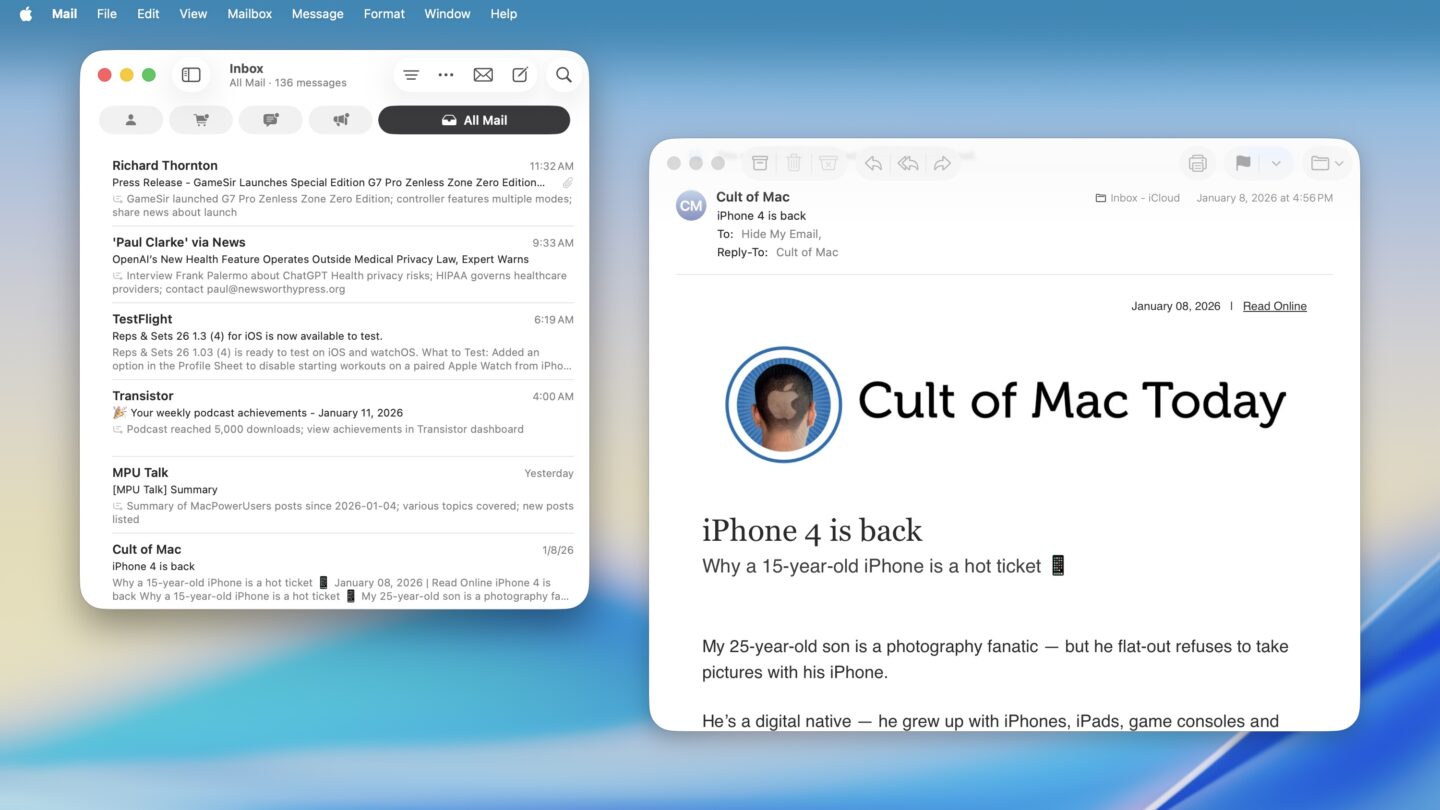This screenshot has height=810, width=1440.
Task: Click the Read Online link
Action: (1274, 306)
